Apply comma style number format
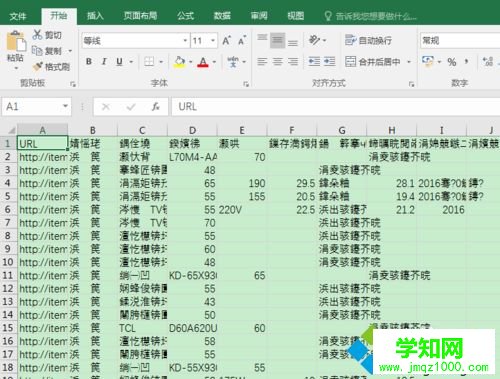 tap(467, 62)
